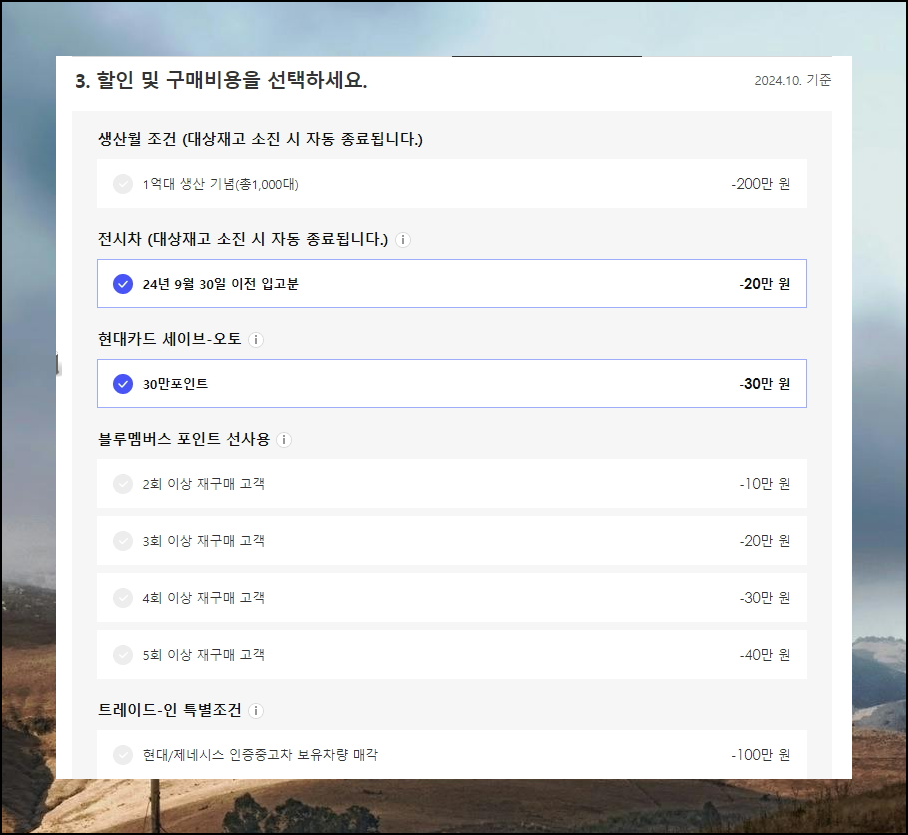The height and width of the screenshot is (835, 908).
Task: Click -100만 원 in 트레이드-인 row
Action: coord(760,755)
